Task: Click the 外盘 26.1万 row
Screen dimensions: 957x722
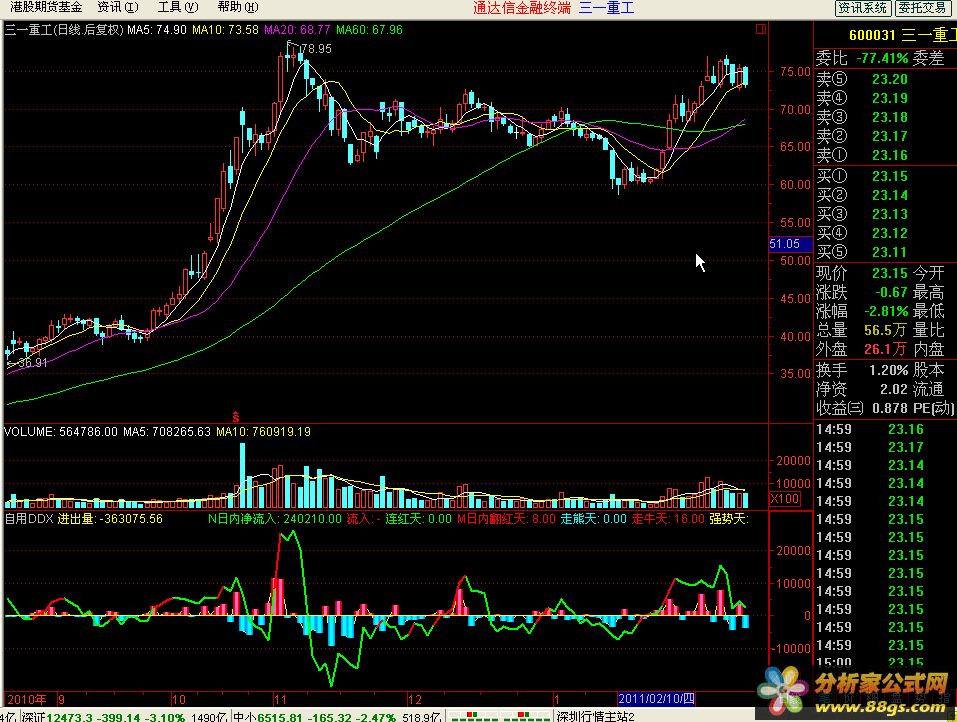Action: point(862,349)
